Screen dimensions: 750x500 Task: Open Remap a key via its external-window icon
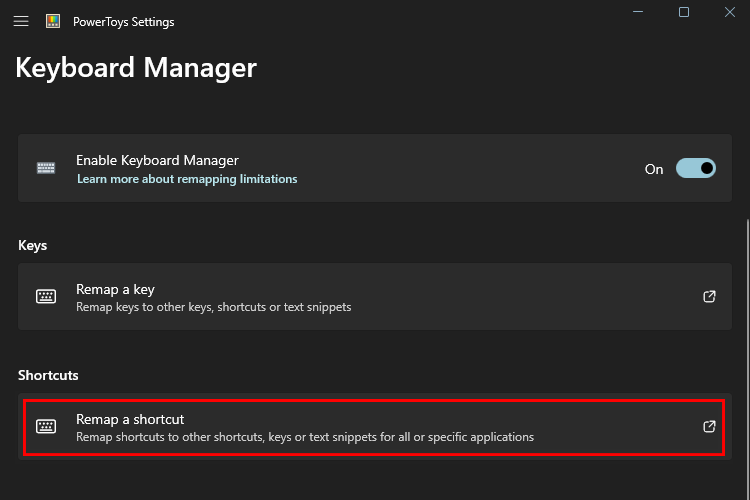point(709,297)
